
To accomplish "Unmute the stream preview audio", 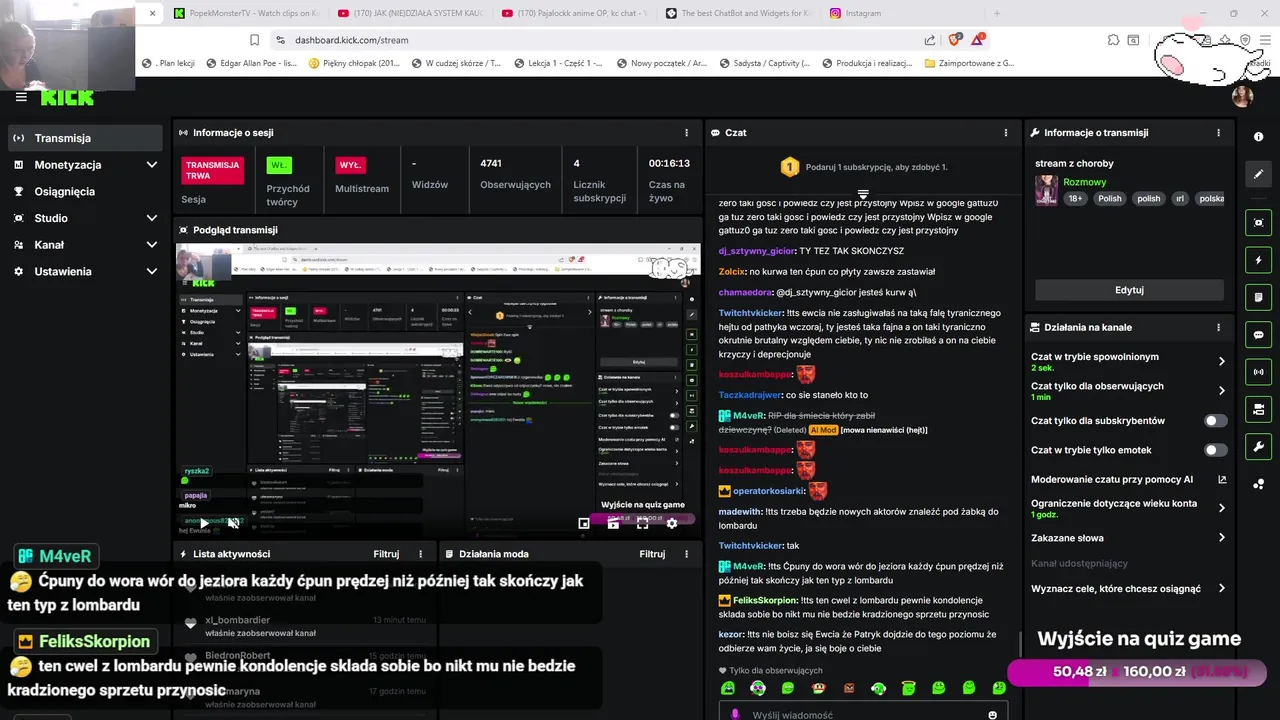I will tap(233, 523).
